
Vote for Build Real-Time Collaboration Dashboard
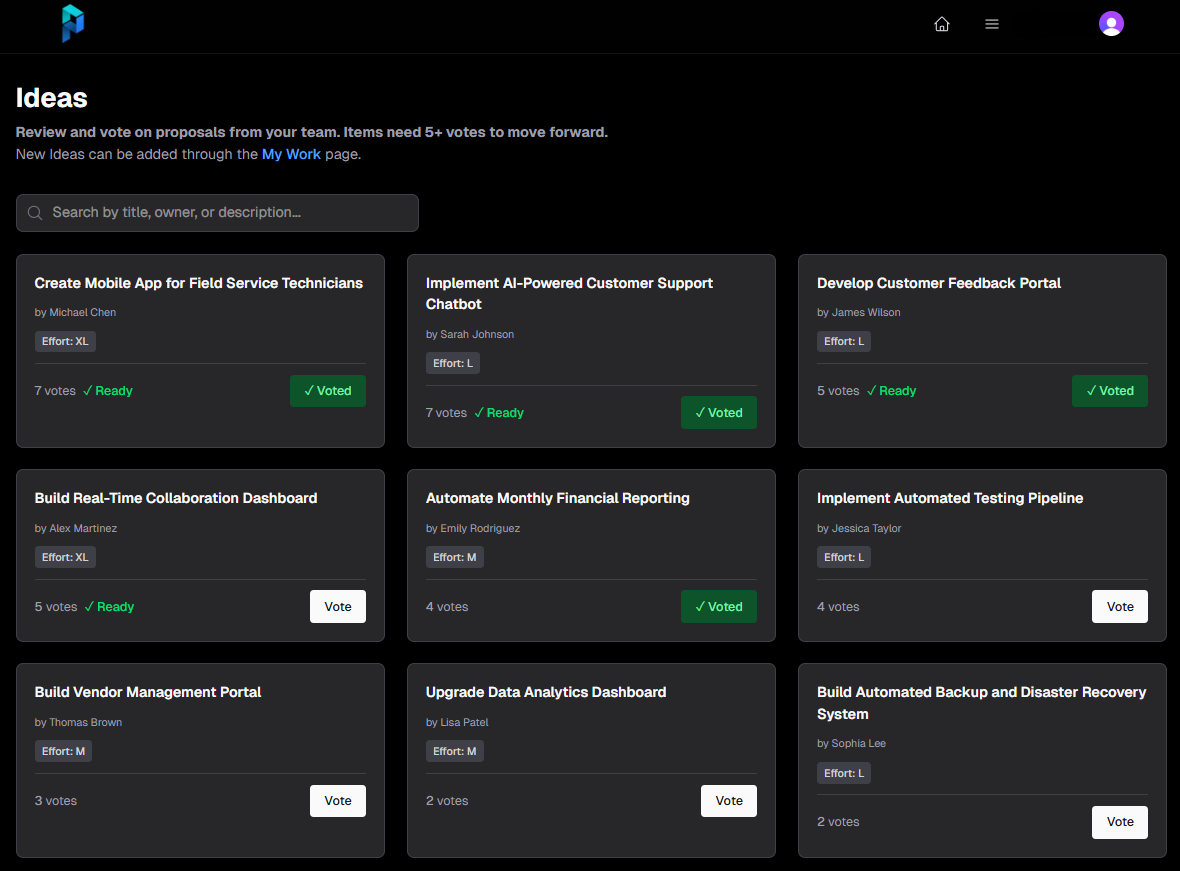338,607
